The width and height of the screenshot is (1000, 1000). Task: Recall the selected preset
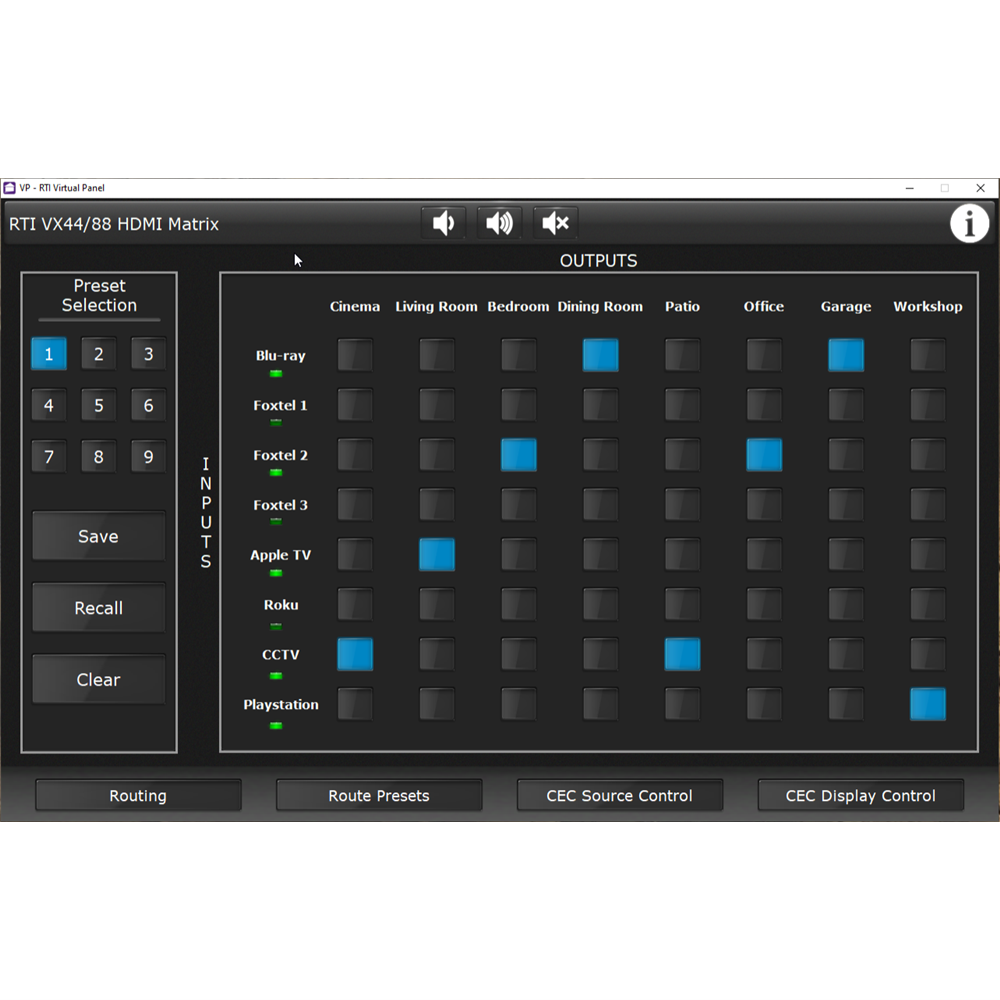coord(99,608)
